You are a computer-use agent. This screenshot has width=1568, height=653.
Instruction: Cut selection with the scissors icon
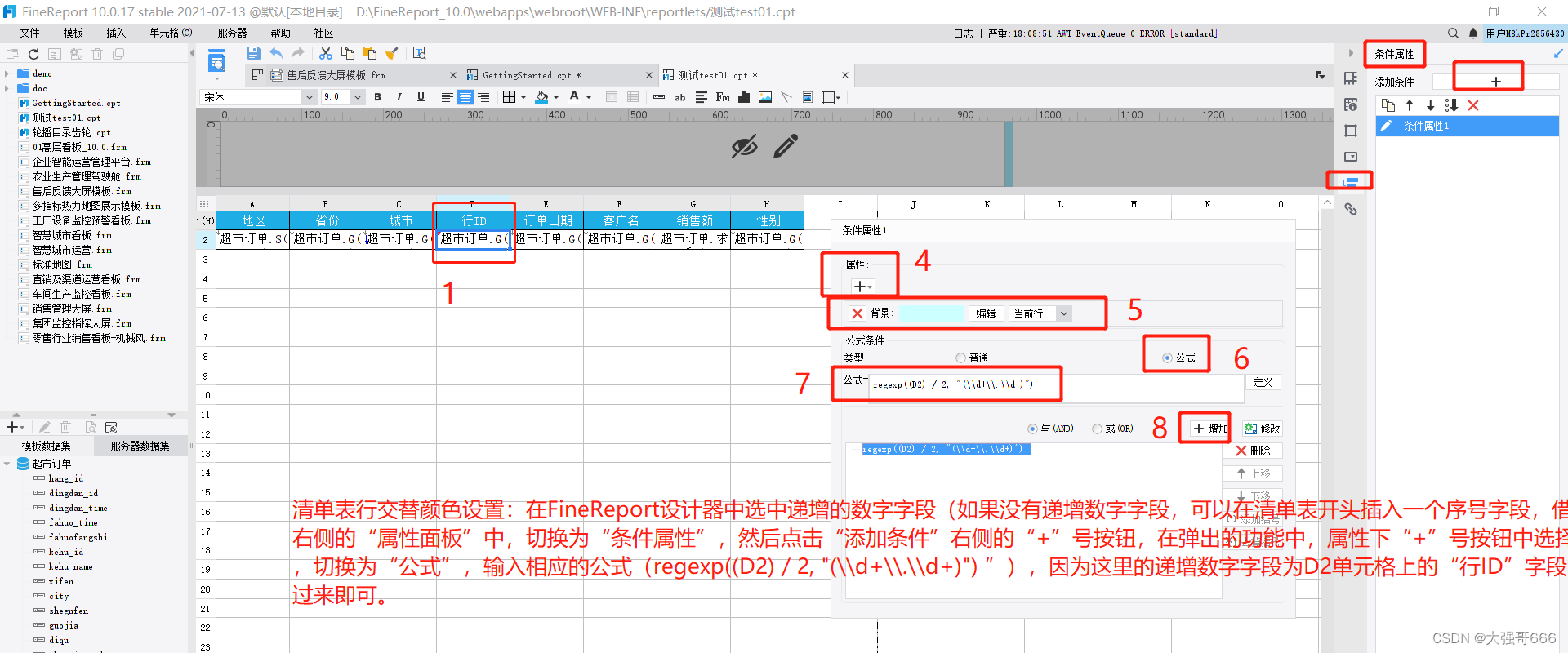click(325, 53)
